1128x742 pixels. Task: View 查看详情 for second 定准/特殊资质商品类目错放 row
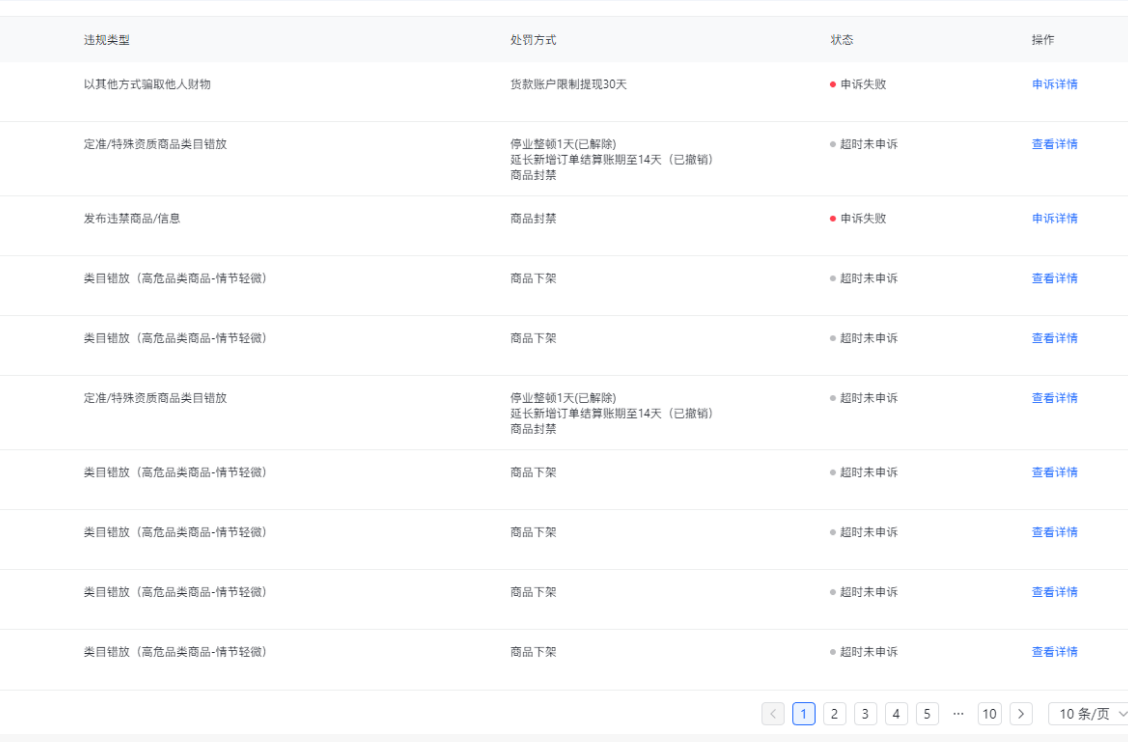[x=1054, y=398]
